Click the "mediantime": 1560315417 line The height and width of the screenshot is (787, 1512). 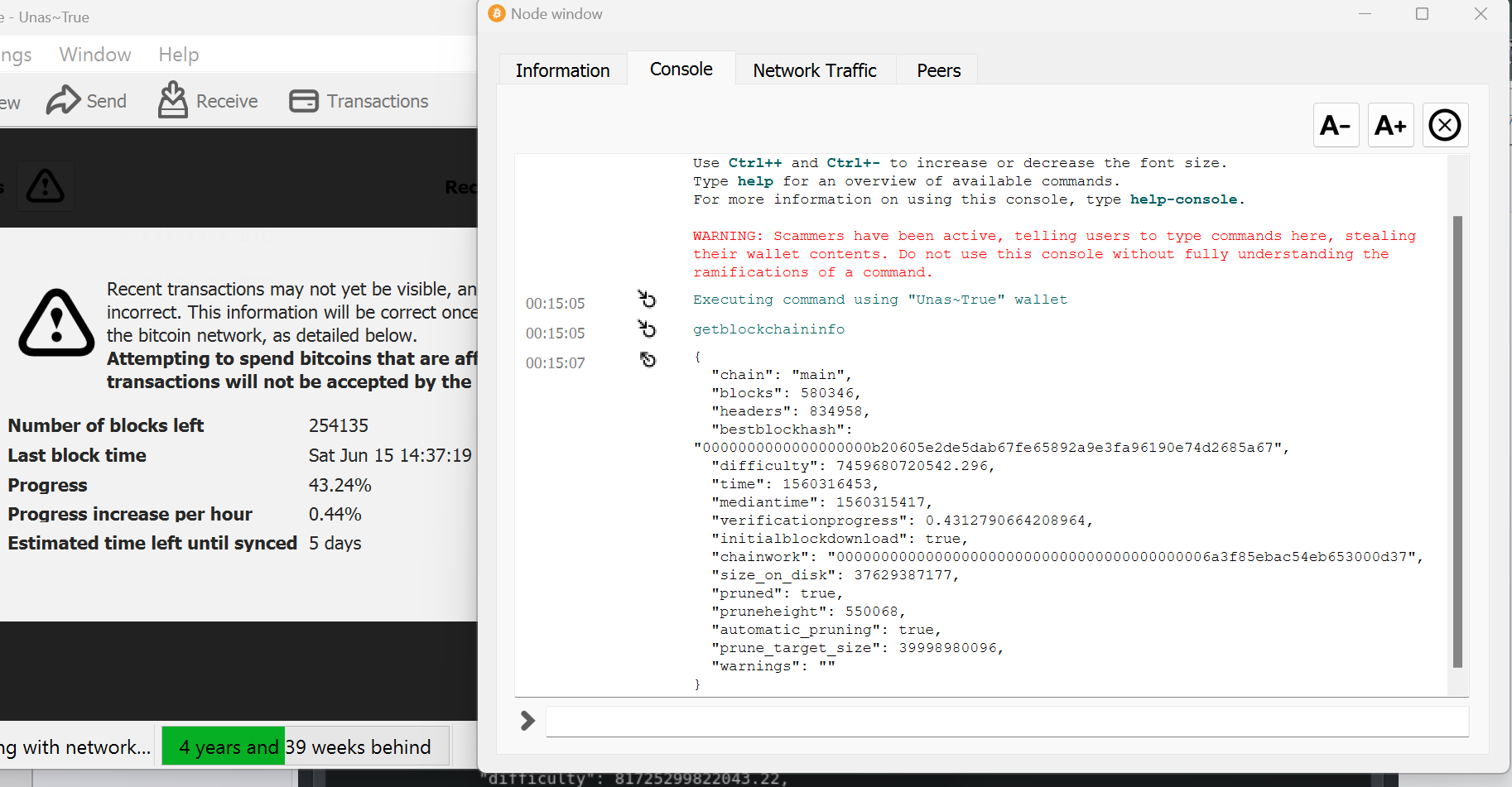tap(822, 502)
